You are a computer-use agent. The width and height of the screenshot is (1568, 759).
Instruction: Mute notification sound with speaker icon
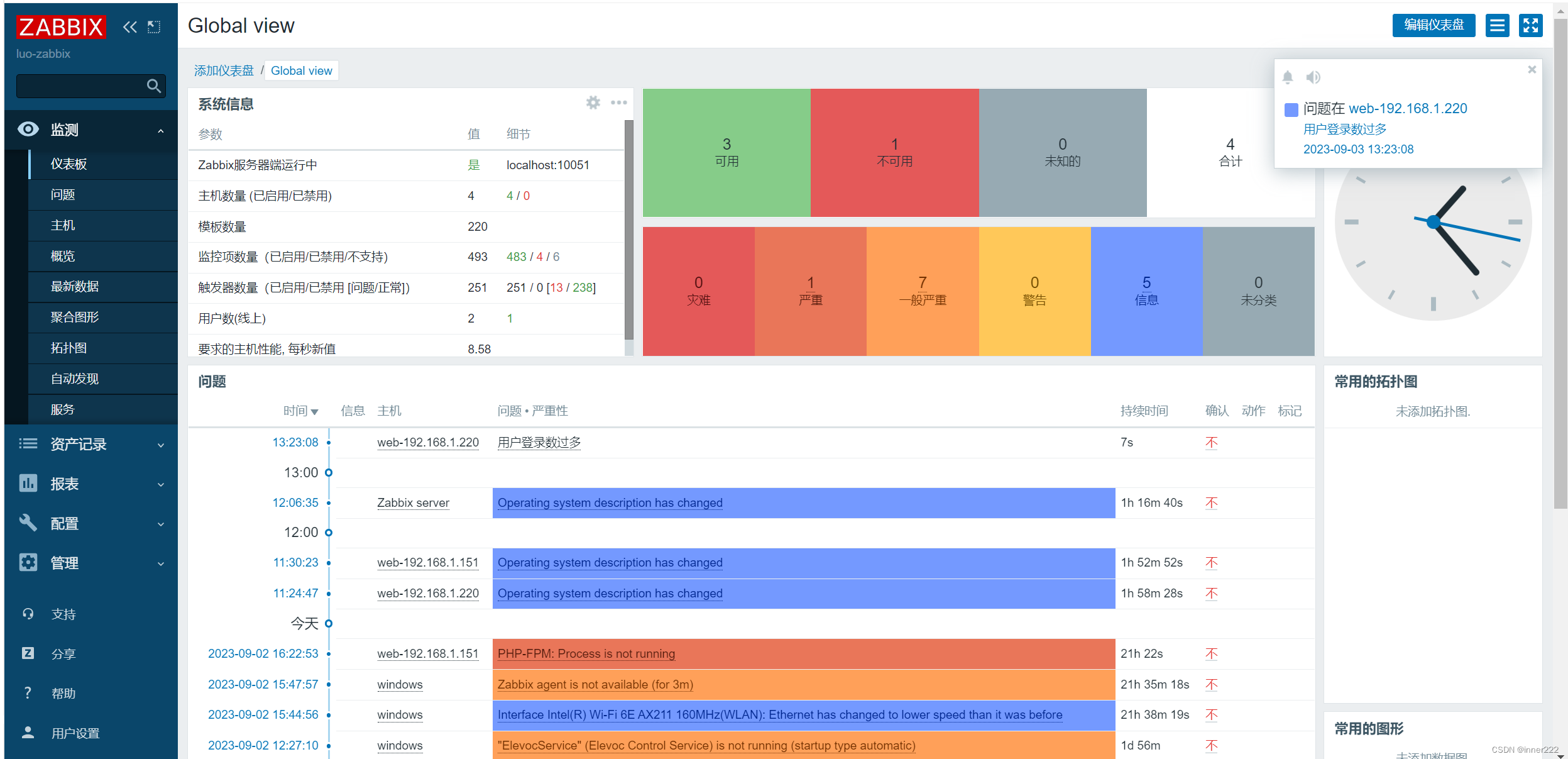pyautogui.click(x=1313, y=77)
